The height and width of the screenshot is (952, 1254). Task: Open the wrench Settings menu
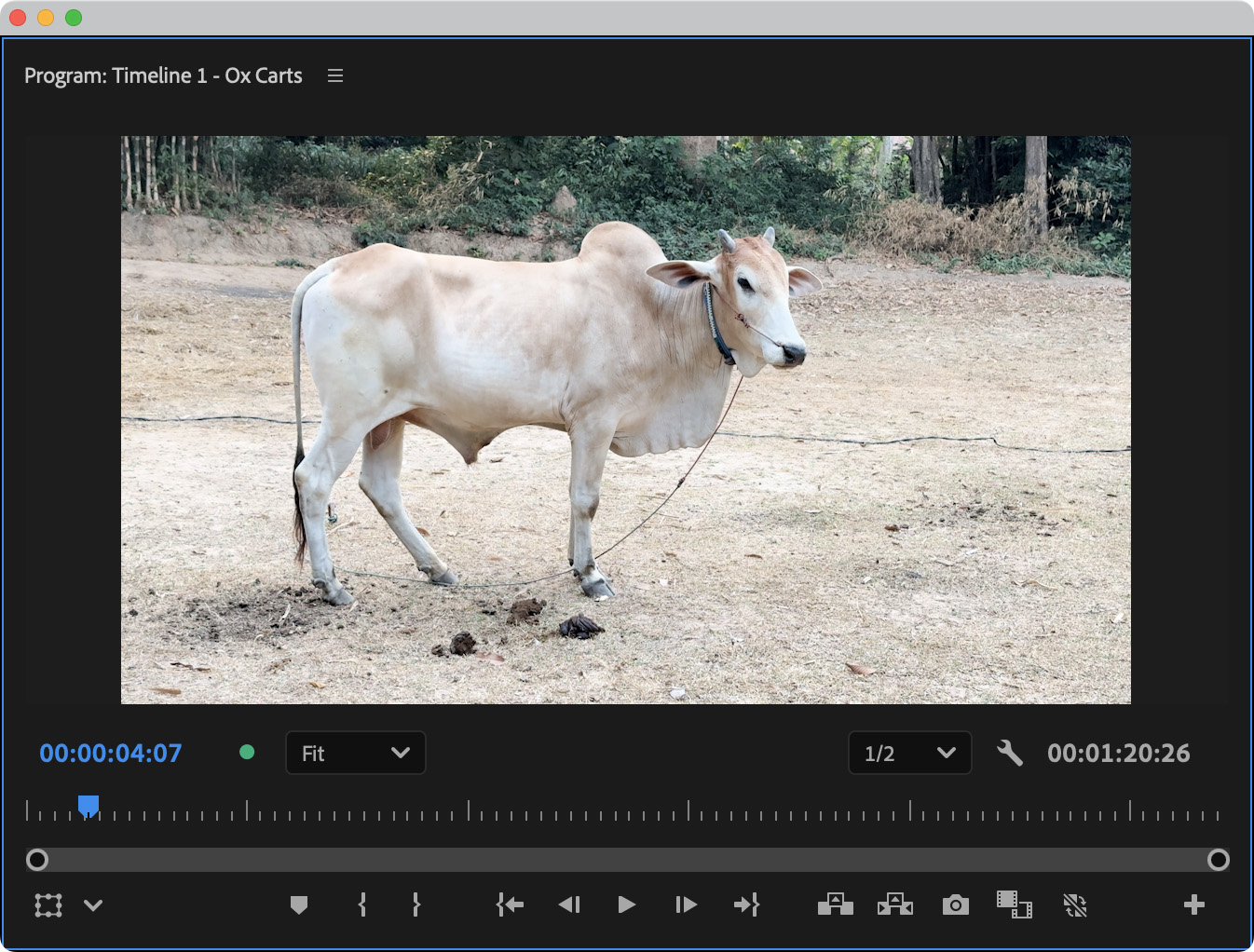(x=1010, y=753)
